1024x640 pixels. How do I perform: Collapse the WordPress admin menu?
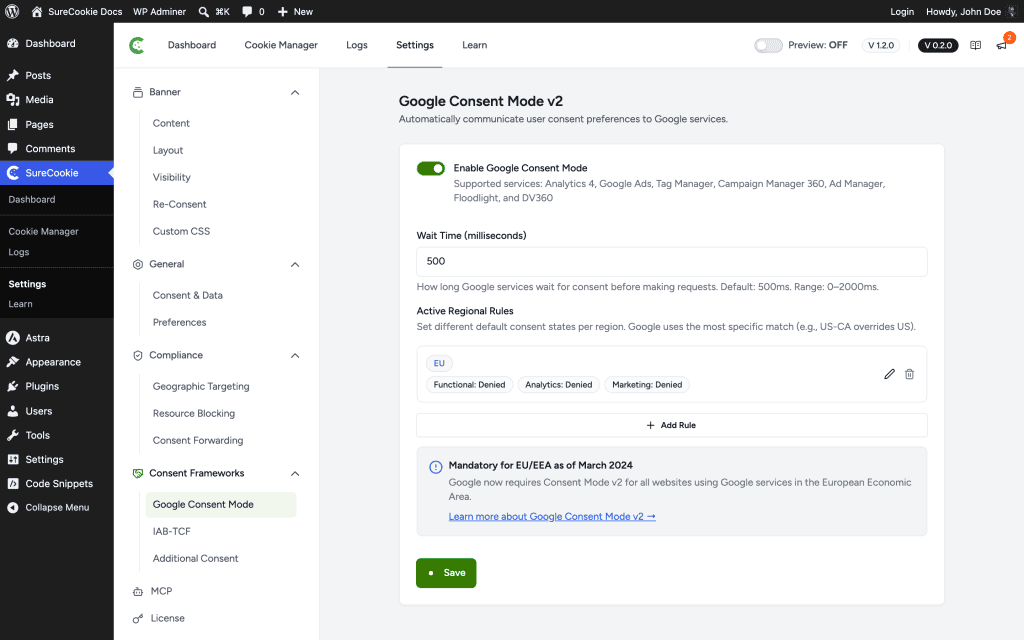coord(57,507)
